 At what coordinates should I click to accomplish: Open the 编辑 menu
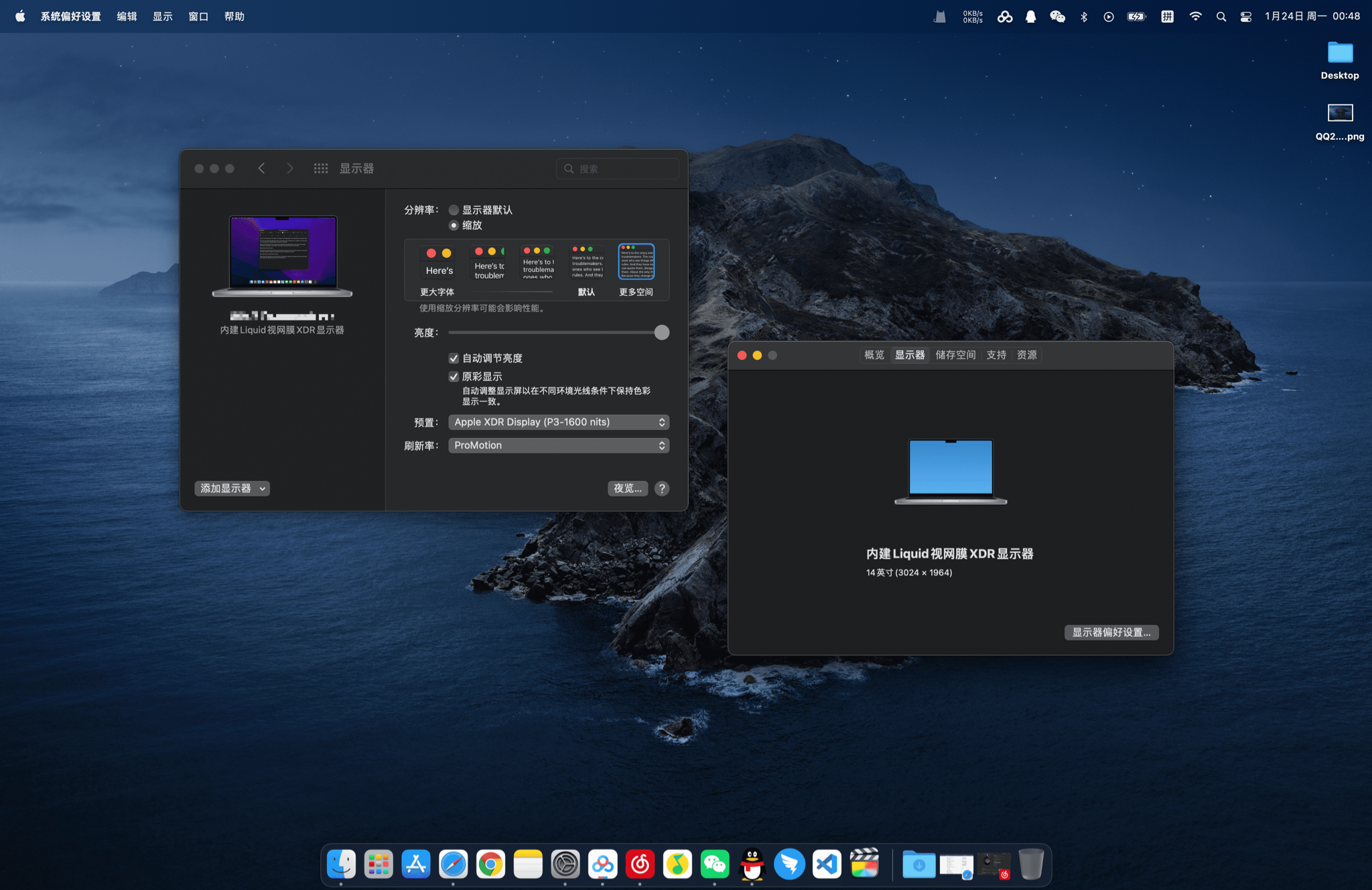127,17
